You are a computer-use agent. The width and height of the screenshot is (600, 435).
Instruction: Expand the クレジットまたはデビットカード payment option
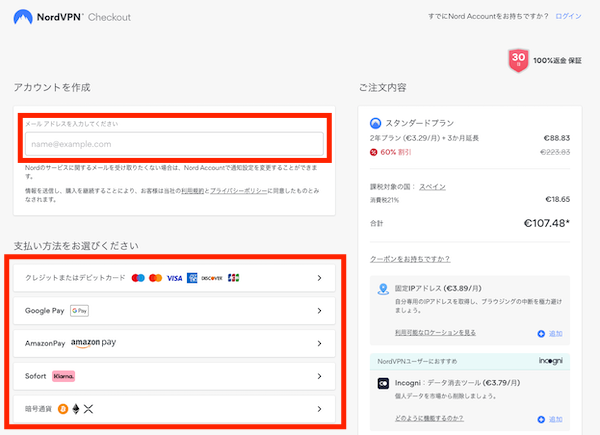tap(174, 278)
